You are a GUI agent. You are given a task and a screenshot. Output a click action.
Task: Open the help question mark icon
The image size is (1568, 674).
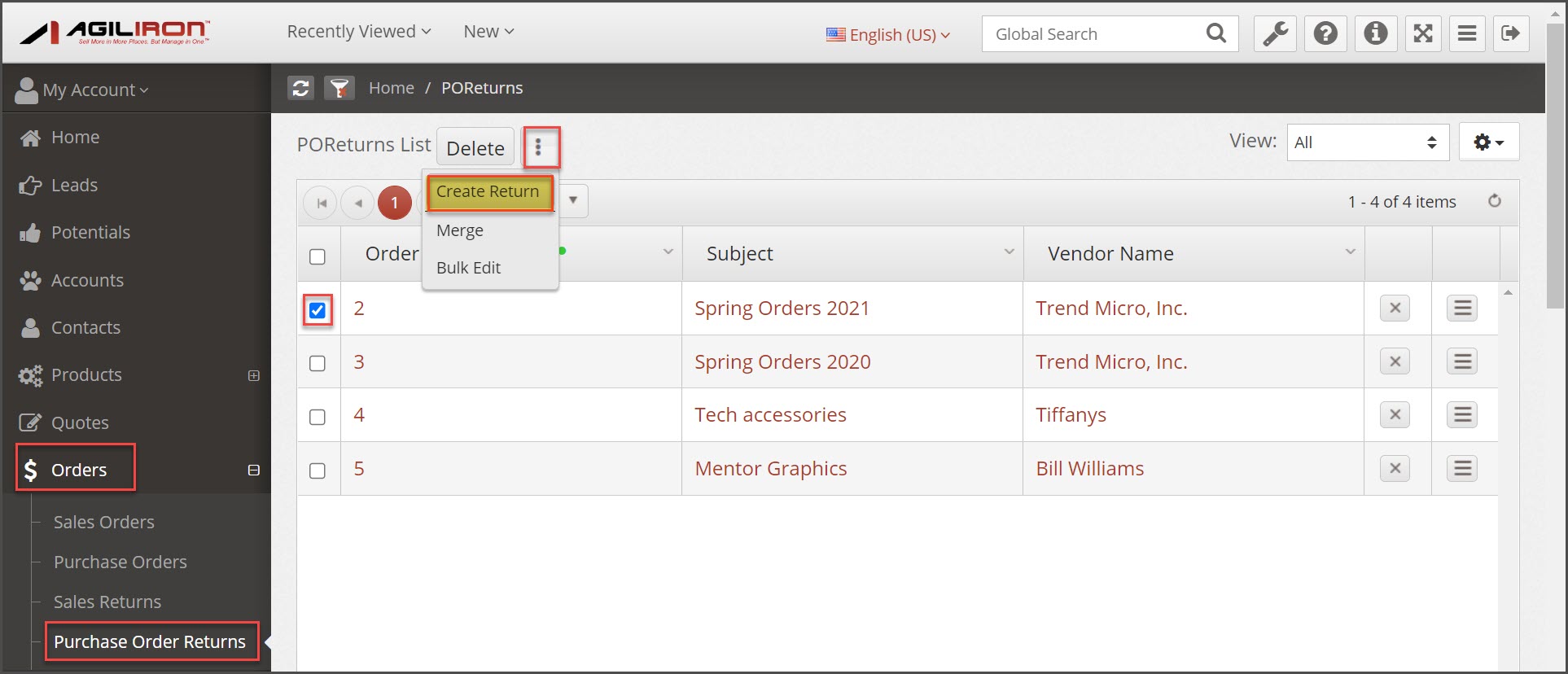[1325, 34]
